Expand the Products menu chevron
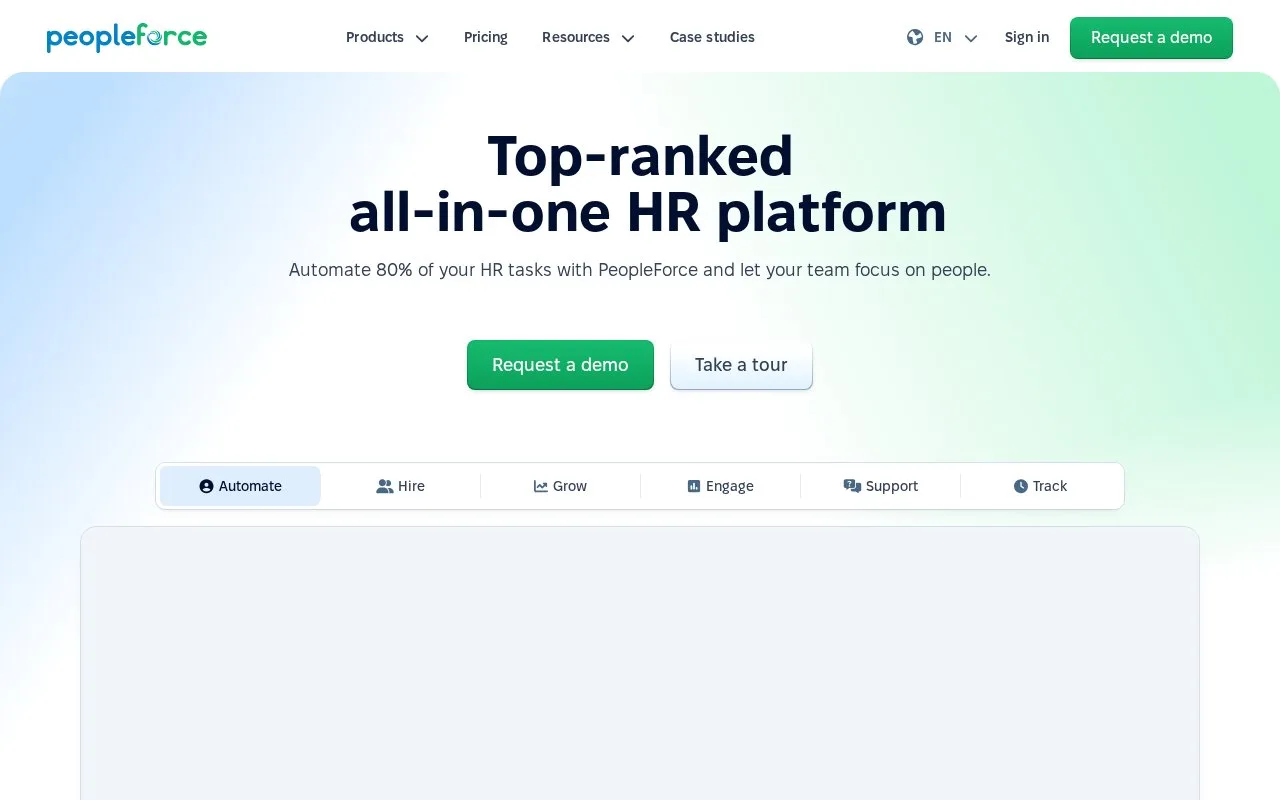This screenshot has height=800, width=1280. 422,38
